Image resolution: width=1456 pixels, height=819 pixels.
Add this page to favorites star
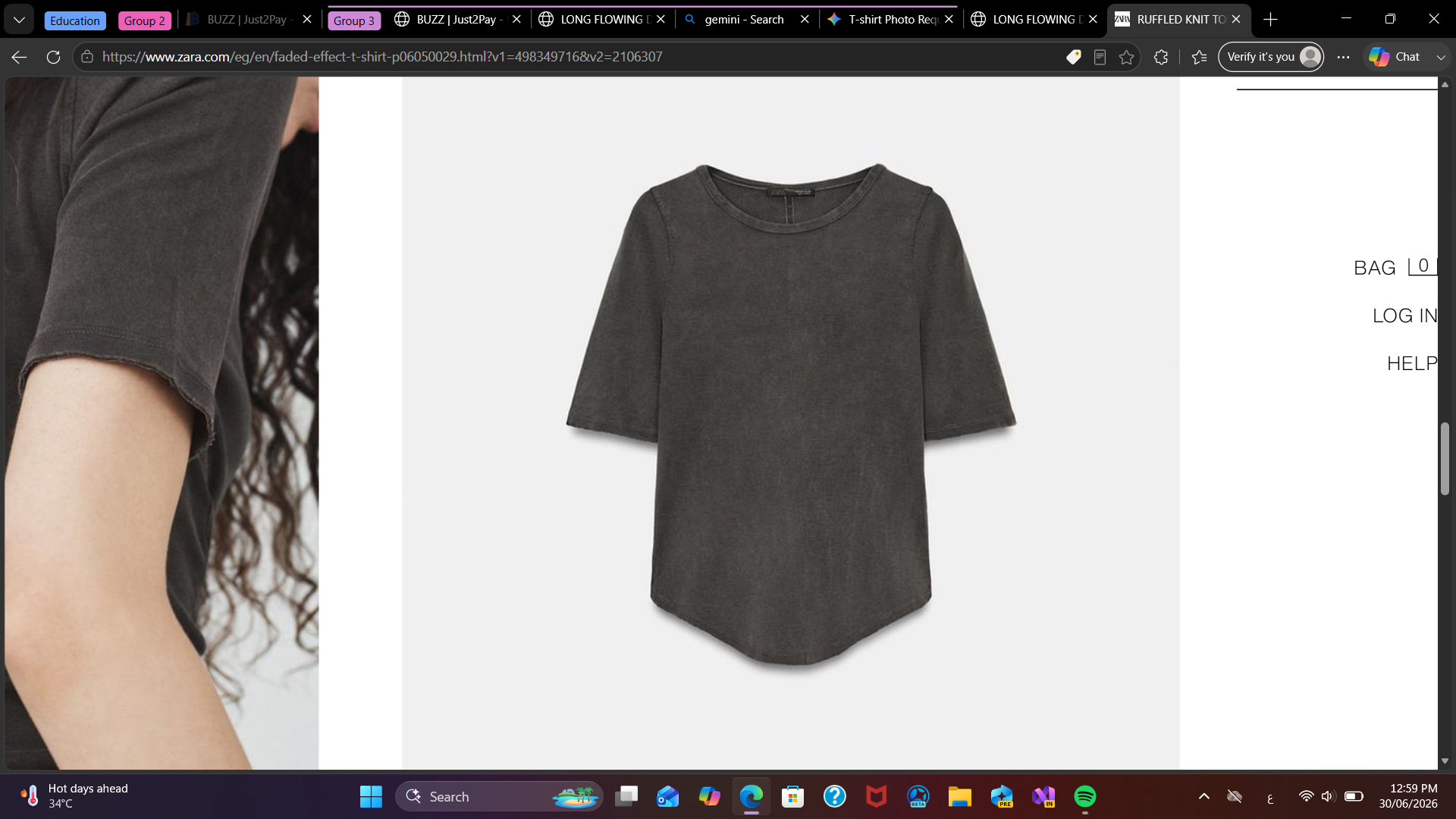pyautogui.click(x=1127, y=57)
